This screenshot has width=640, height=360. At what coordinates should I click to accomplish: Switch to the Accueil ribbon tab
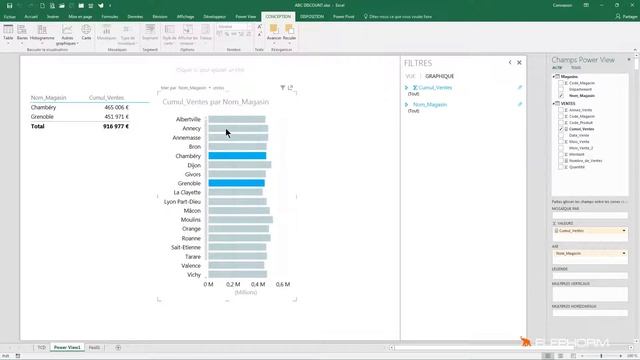(31, 17)
